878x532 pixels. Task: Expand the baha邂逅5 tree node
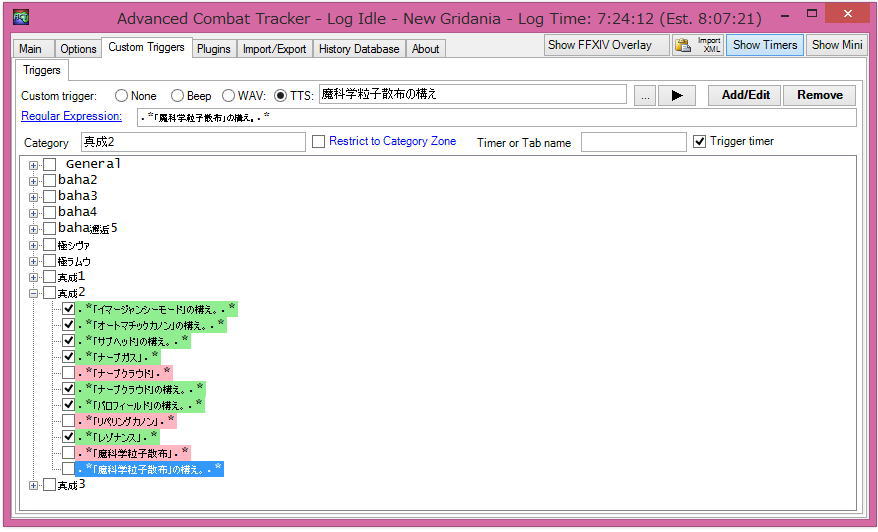click(34, 229)
